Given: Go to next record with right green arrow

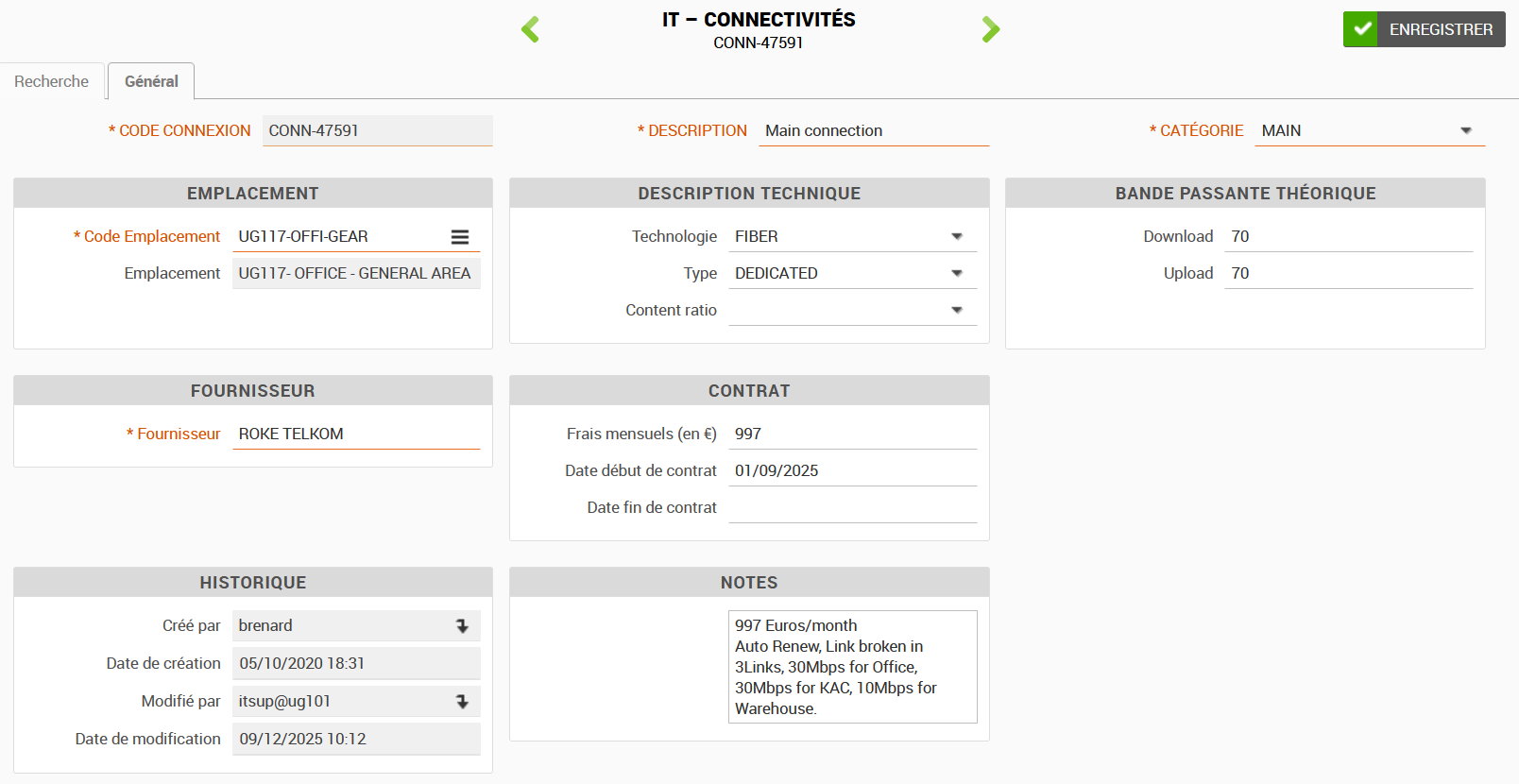Looking at the screenshot, I should tap(990, 29).
